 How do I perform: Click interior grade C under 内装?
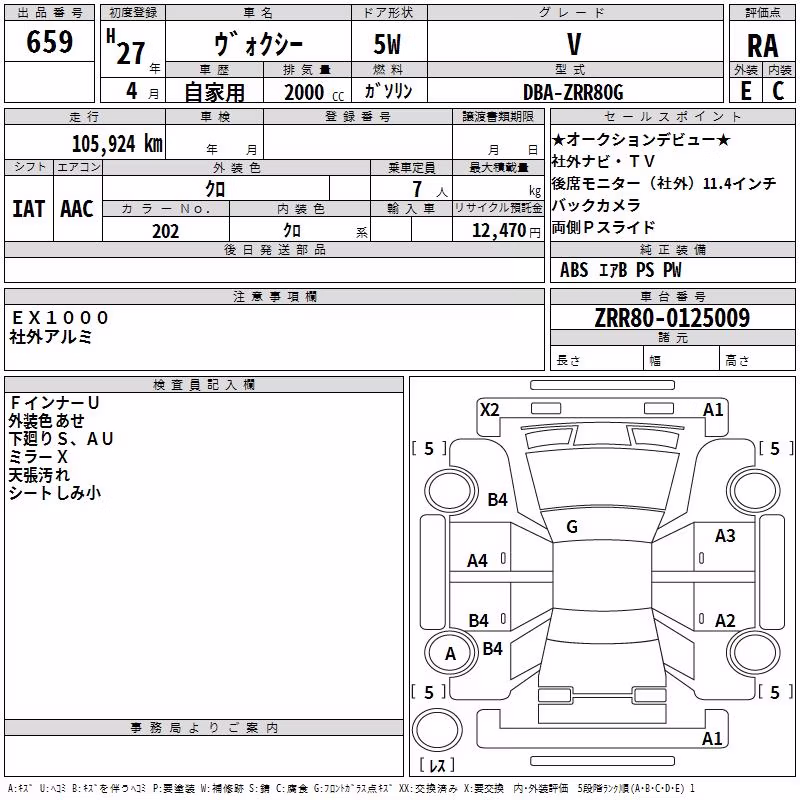point(779,91)
